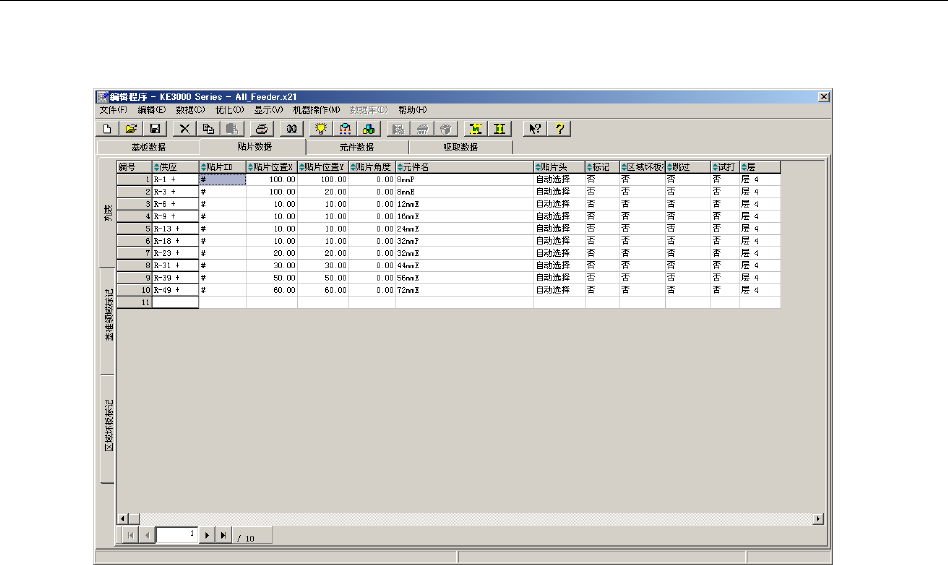Image resolution: width=948 pixels, height=565 pixels.
Task: Sort by the 元件名 column header
Action: coord(464,166)
